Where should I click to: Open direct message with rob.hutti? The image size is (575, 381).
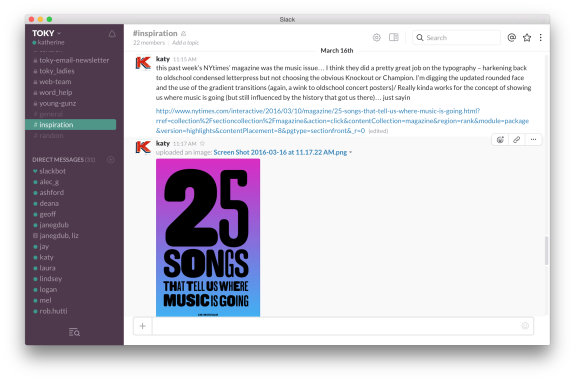[x=54, y=311]
